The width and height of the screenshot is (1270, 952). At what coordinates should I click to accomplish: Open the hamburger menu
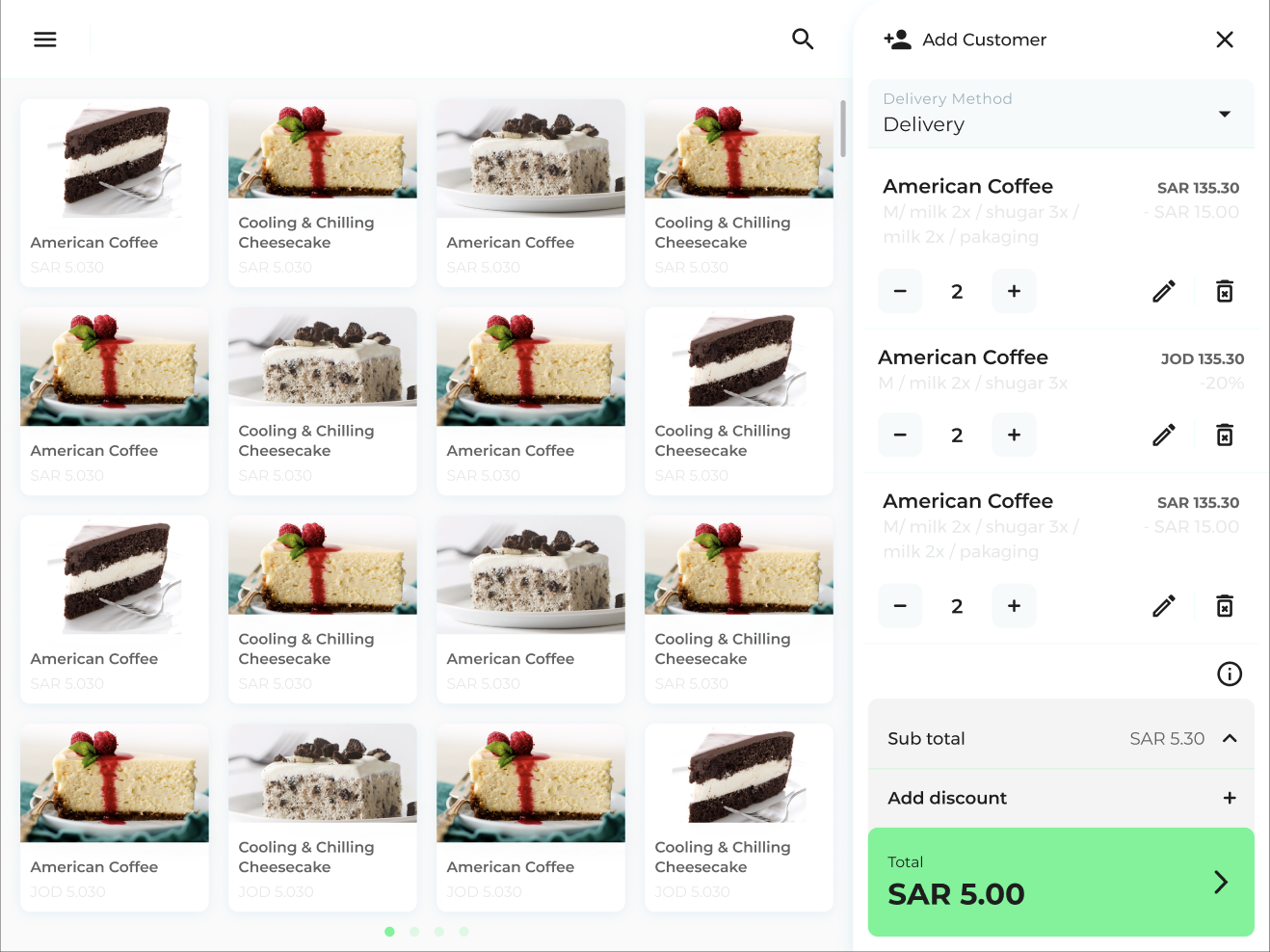[x=45, y=40]
